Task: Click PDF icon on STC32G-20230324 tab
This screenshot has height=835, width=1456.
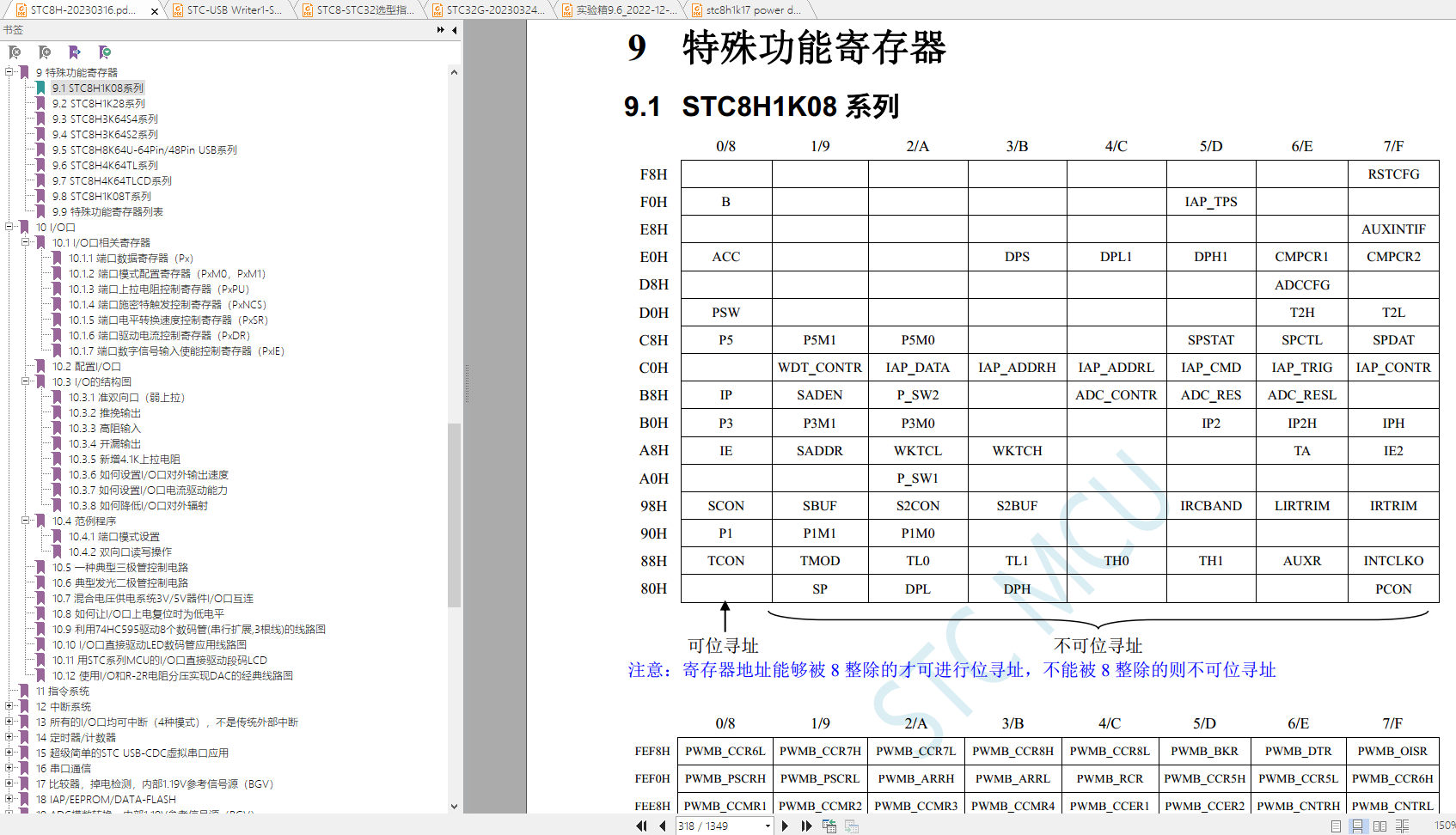Action: coord(437,10)
